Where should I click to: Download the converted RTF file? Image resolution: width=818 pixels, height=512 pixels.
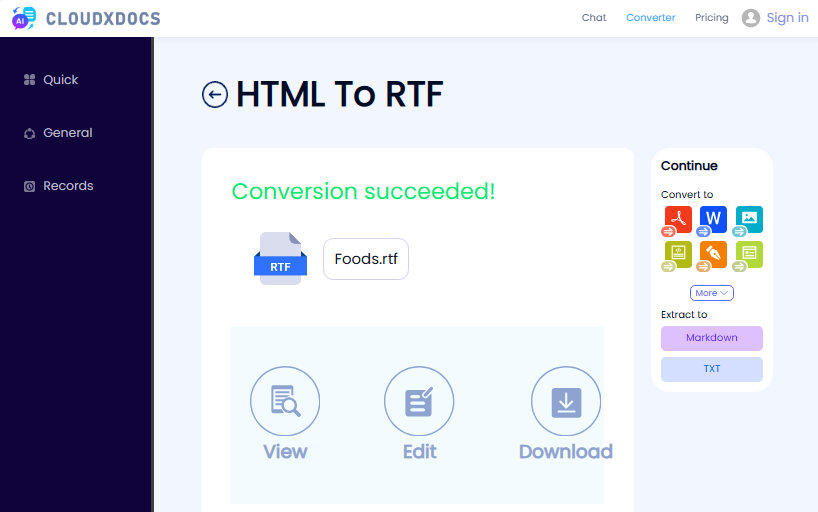(x=566, y=402)
